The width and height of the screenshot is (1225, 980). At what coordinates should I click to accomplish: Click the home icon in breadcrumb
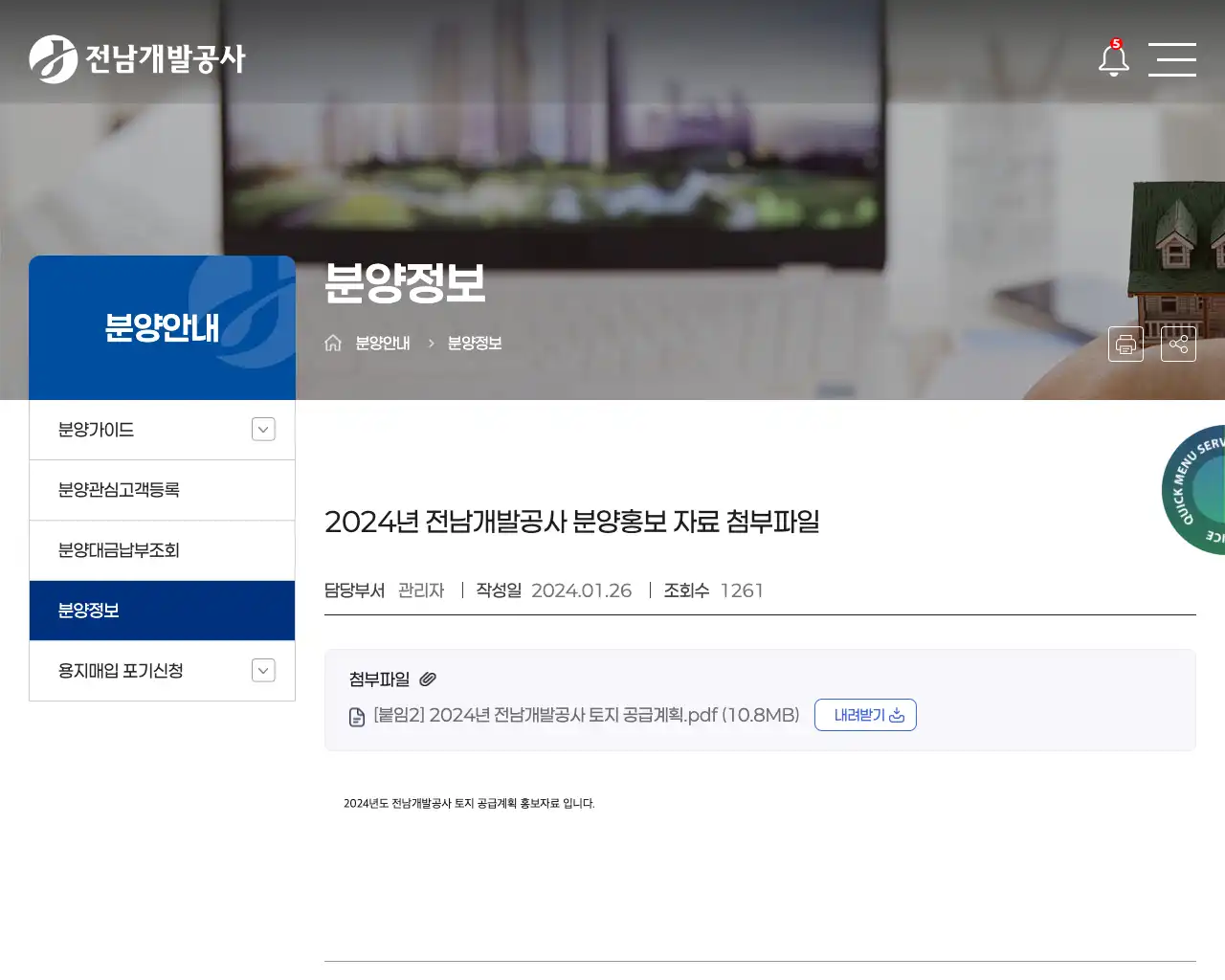click(x=333, y=343)
